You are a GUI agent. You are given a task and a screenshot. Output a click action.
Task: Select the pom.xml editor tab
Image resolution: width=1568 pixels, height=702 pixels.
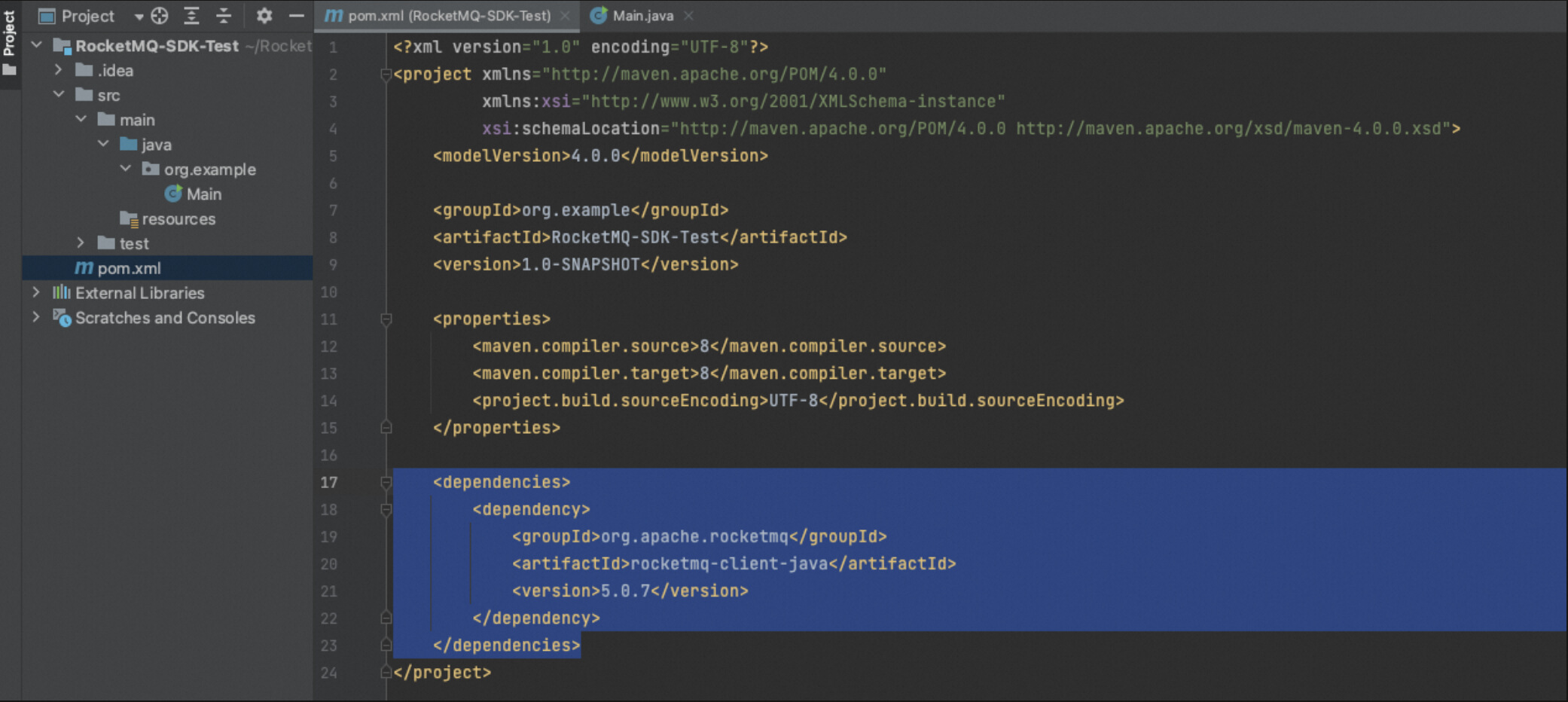pos(448,16)
